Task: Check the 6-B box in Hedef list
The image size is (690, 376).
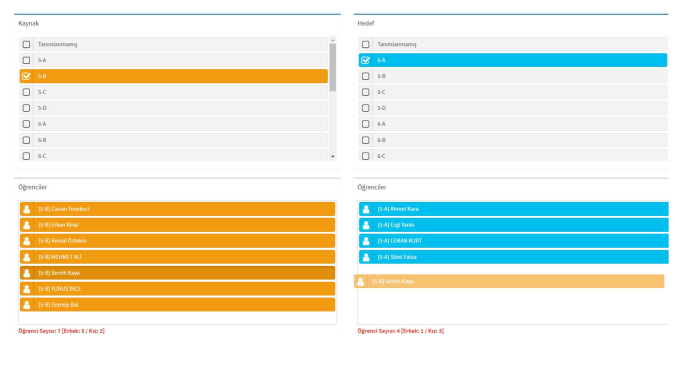Action: point(366,140)
